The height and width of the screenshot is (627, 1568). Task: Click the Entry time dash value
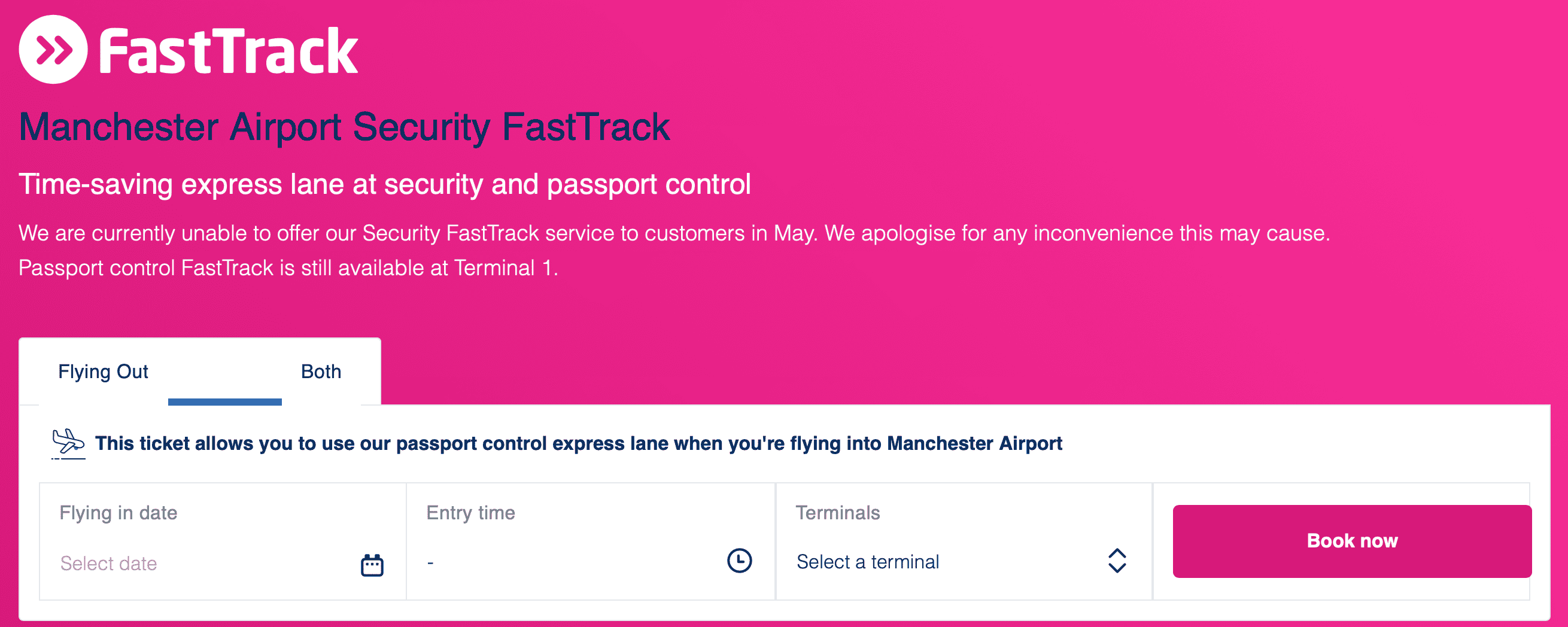(x=430, y=563)
